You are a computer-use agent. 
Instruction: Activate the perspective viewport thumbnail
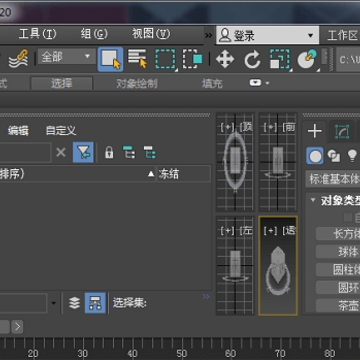pos(278,265)
